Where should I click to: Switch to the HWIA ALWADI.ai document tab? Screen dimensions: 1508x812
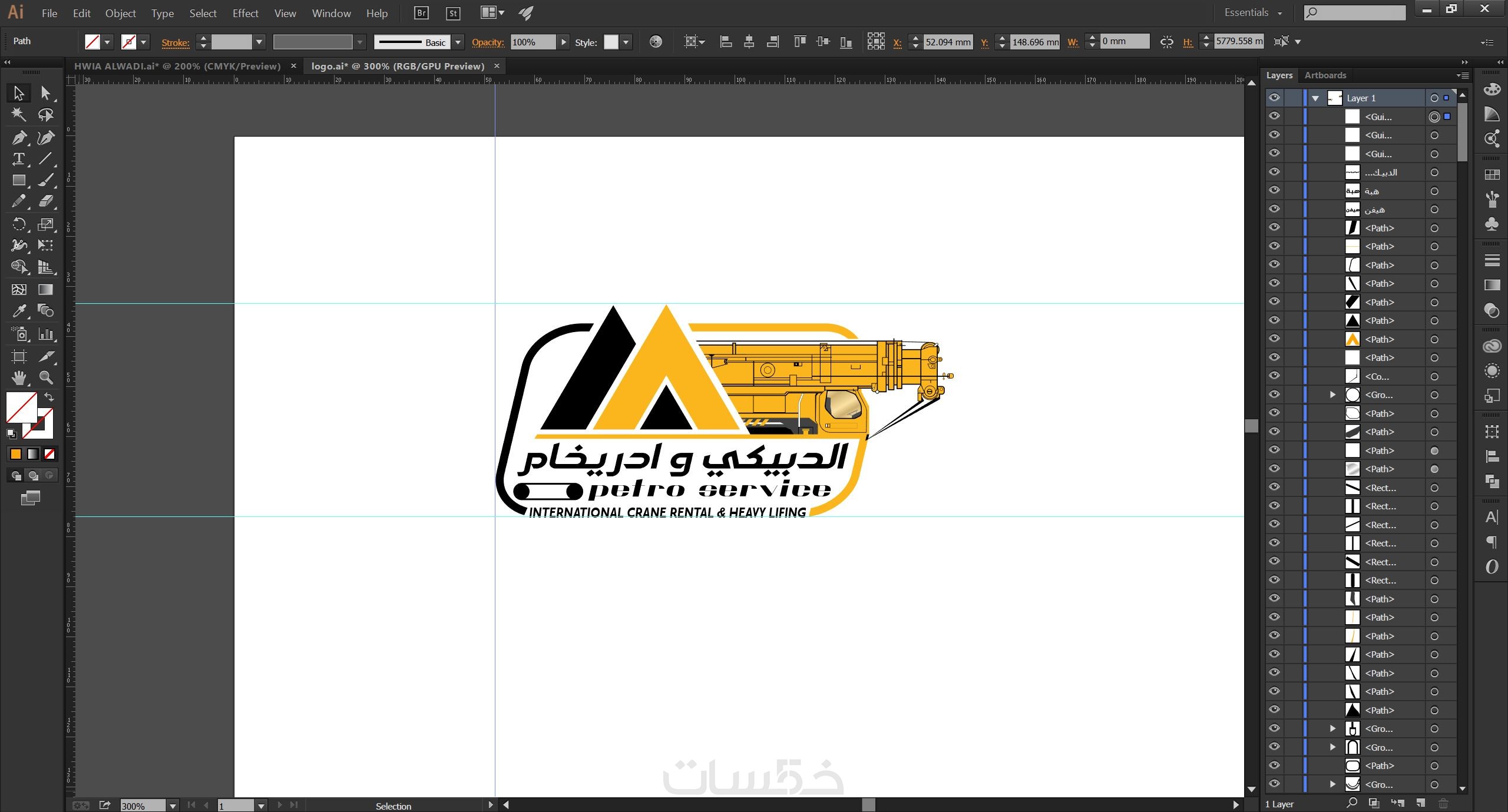pos(177,66)
